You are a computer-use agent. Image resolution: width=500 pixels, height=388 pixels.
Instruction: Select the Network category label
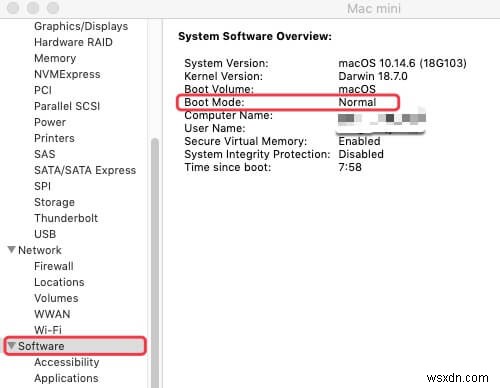coord(40,250)
